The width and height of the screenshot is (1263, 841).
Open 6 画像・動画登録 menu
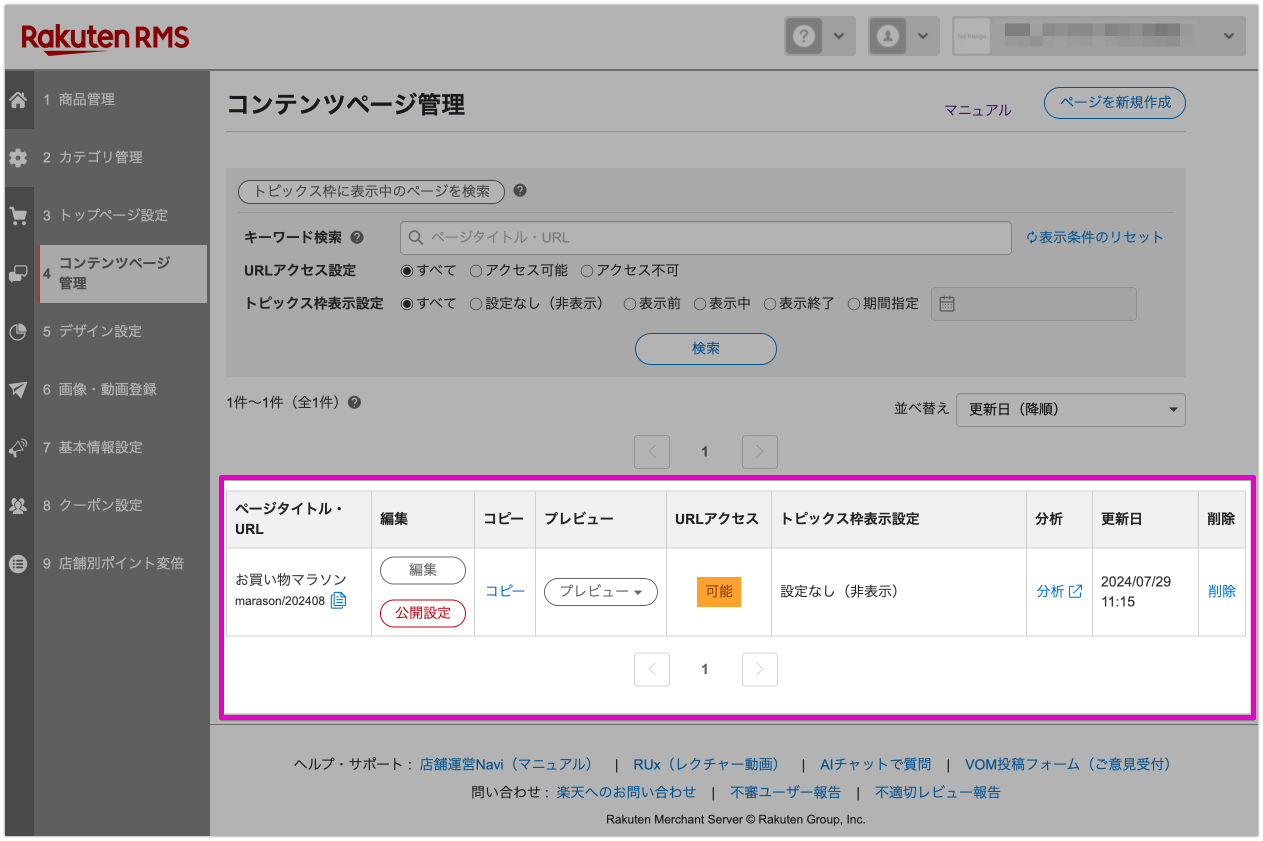tap(121, 390)
